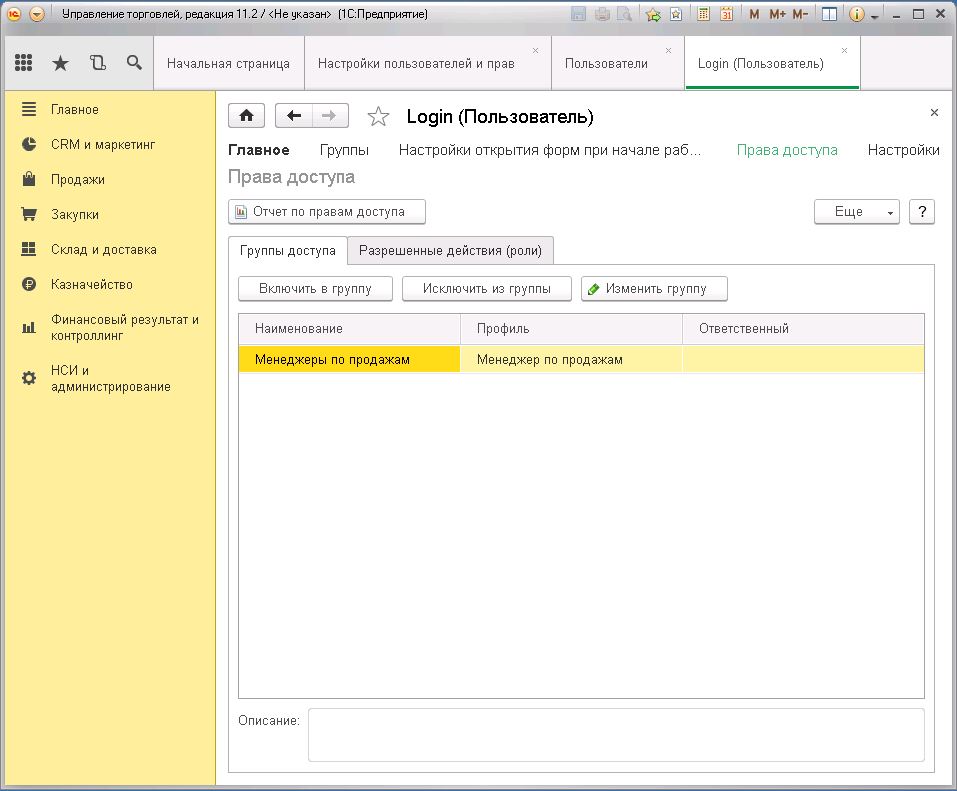Screen dimensions: 957x791
Task: Close the Пользователи tab
Action: point(668,51)
